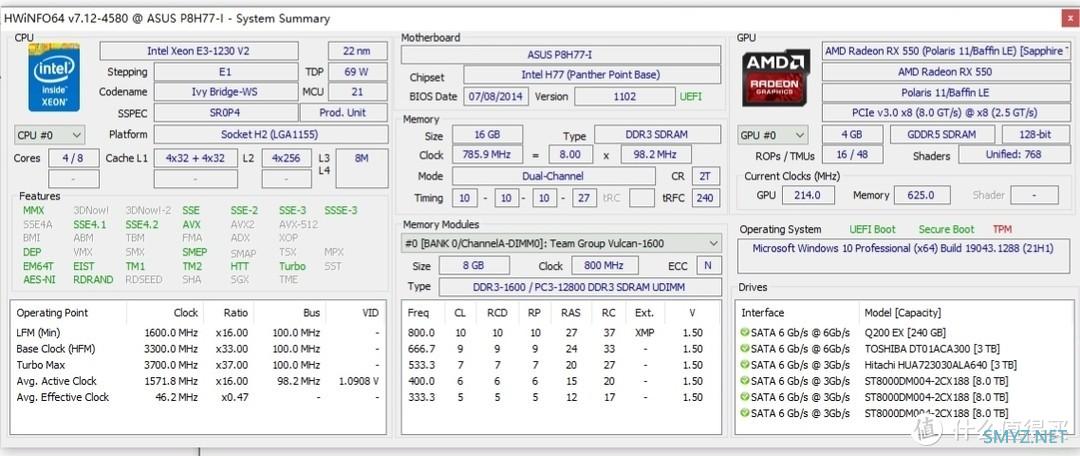This screenshot has height=456, width=1080.
Task: Click the 1.0908 V VID value
Action: (x=359, y=381)
